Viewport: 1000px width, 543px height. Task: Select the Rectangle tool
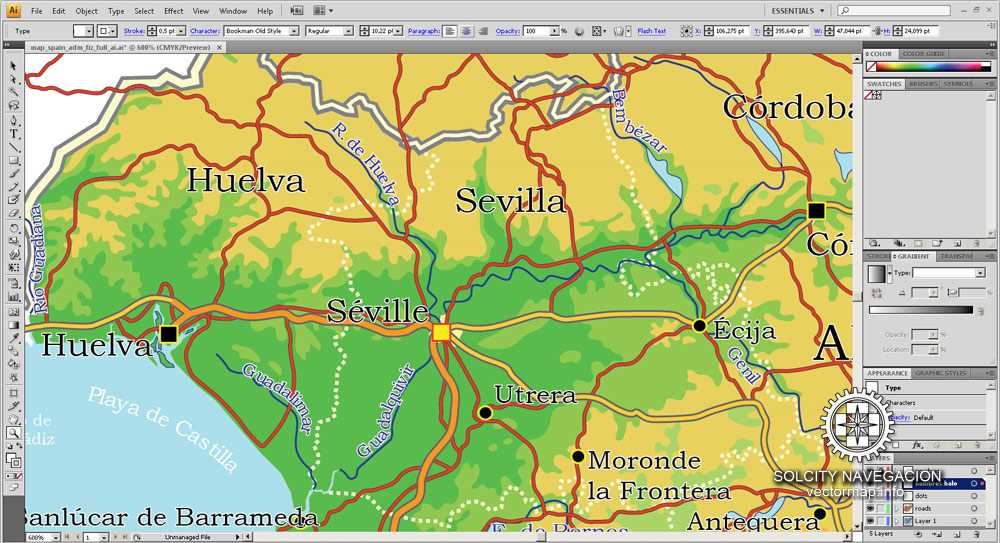coord(13,160)
